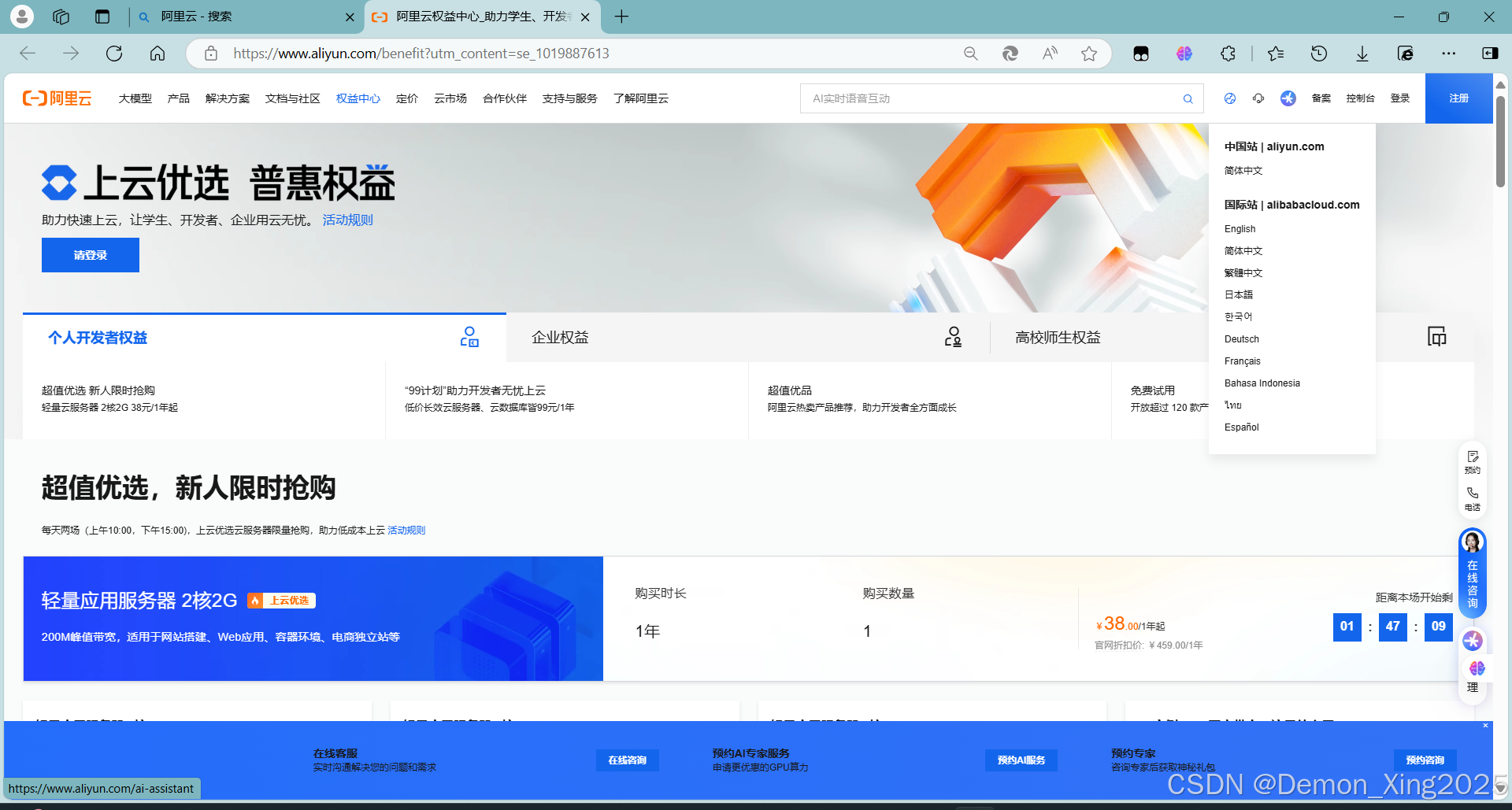
Task: Open browser history clock icon
Action: (x=1319, y=54)
